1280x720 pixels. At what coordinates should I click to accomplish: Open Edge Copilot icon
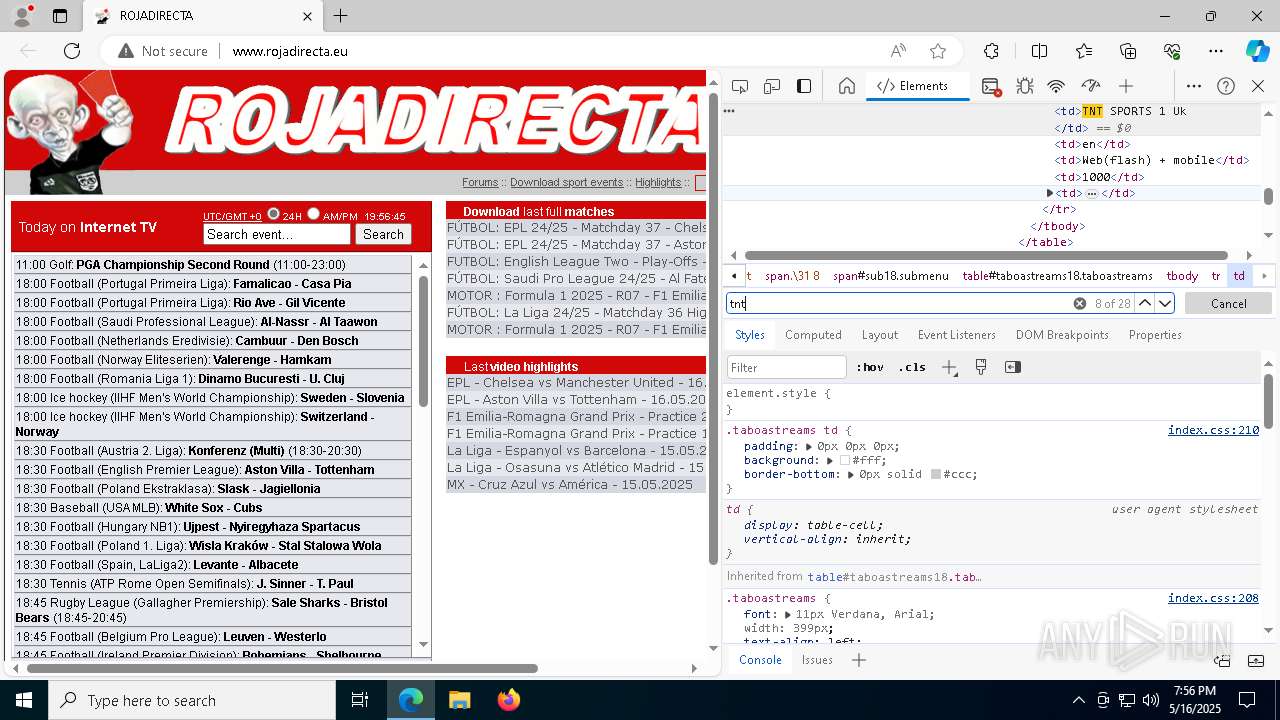(1258, 51)
